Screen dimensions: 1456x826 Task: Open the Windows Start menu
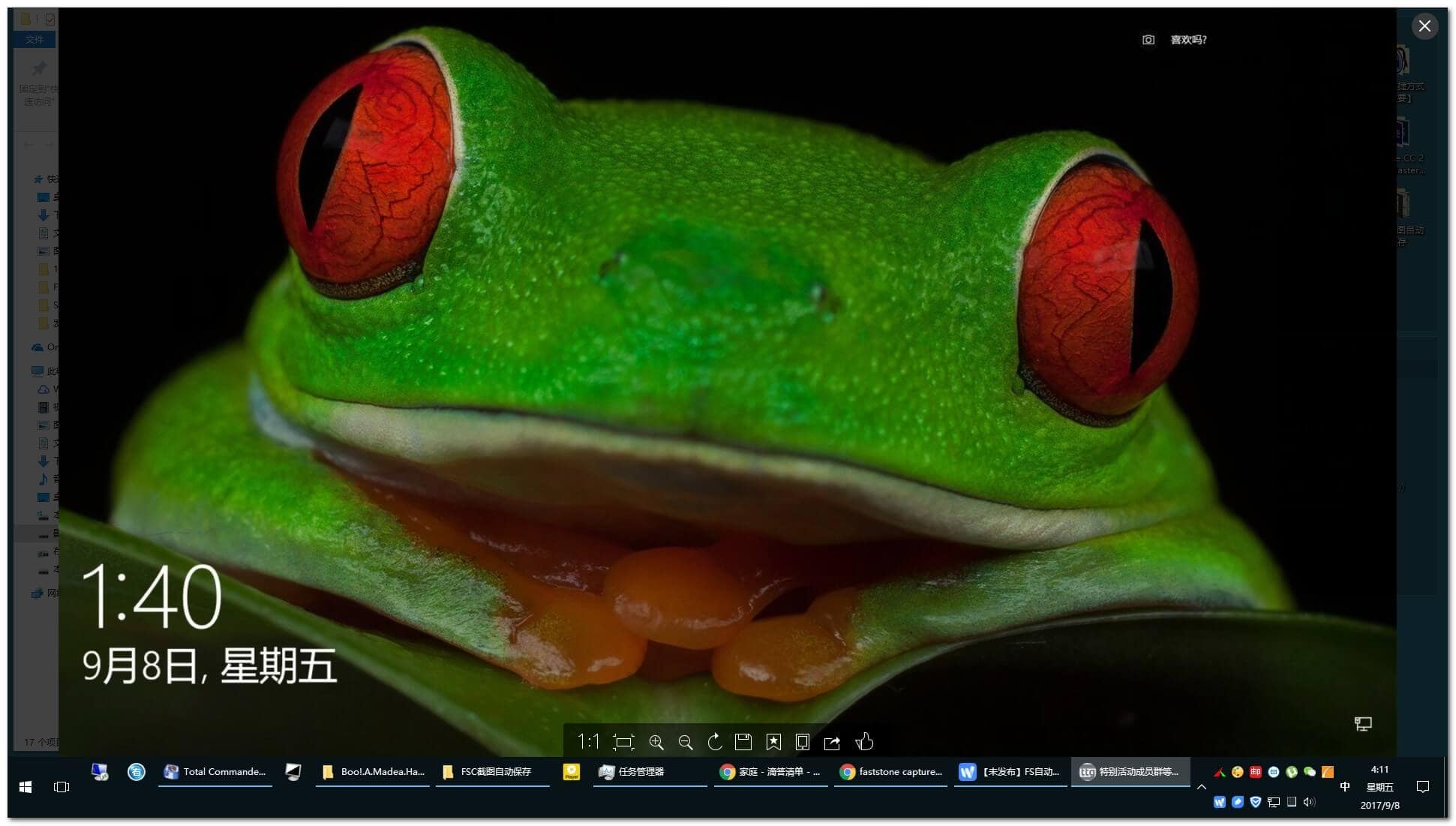(25, 787)
